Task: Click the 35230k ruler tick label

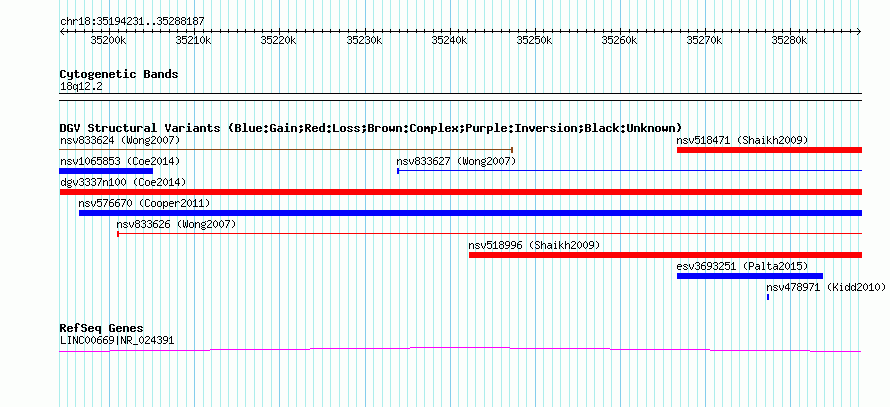Action: [363, 40]
